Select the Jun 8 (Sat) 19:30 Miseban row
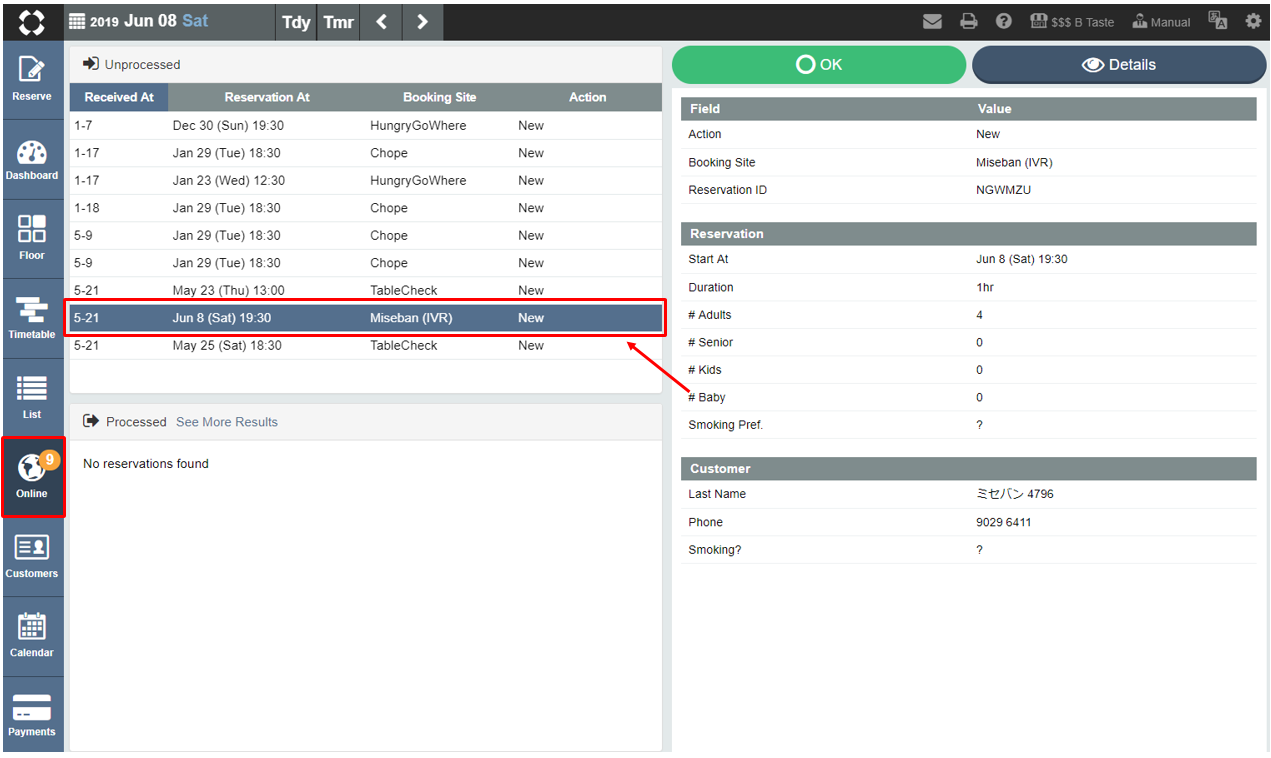This screenshot has width=1271, height=758. pos(366,318)
